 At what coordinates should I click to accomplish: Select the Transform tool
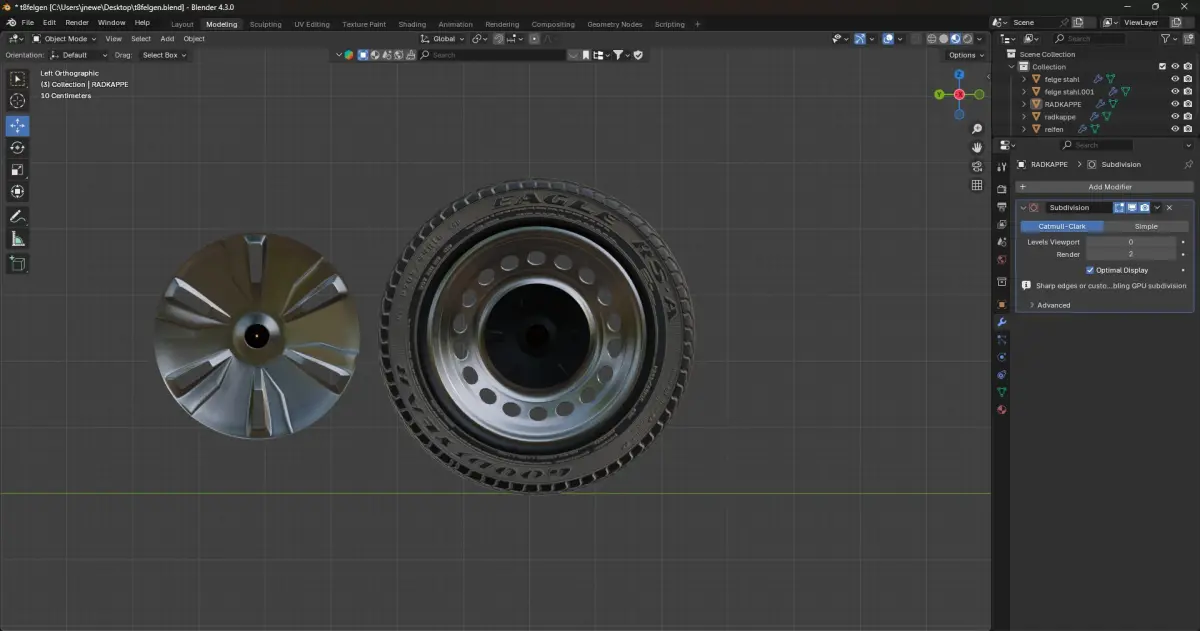pyautogui.click(x=18, y=192)
